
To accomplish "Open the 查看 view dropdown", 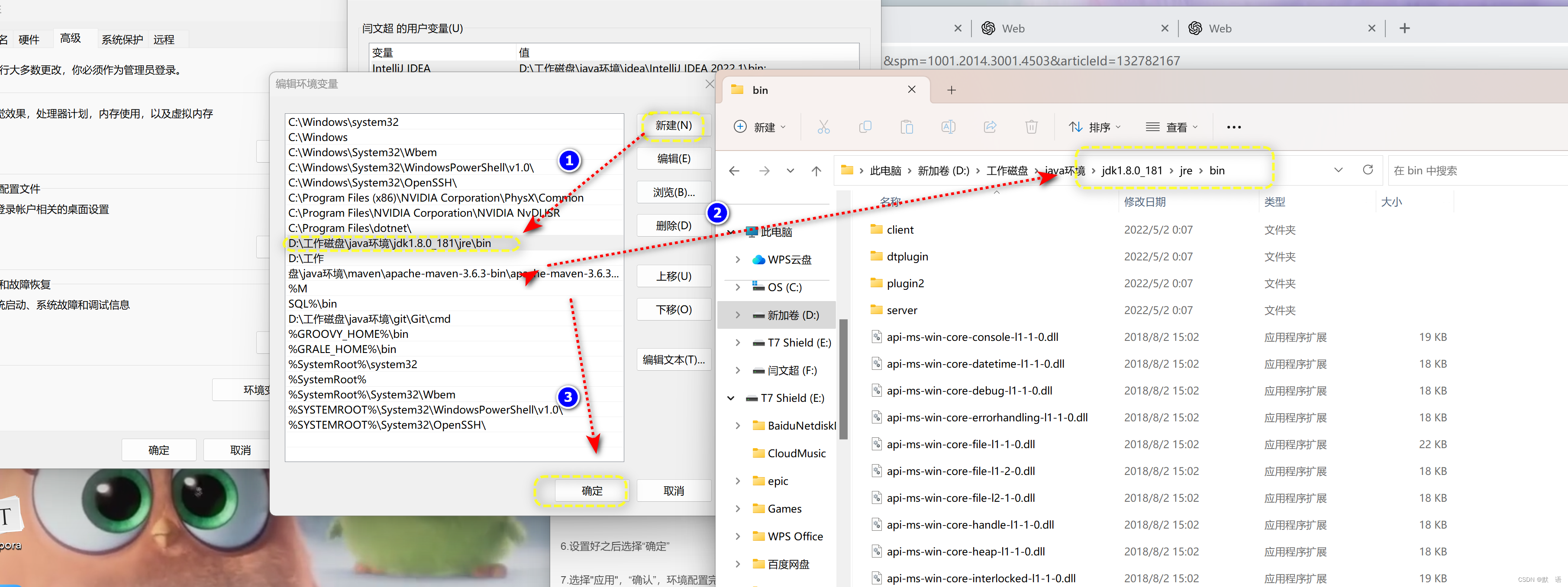I will point(1172,127).
